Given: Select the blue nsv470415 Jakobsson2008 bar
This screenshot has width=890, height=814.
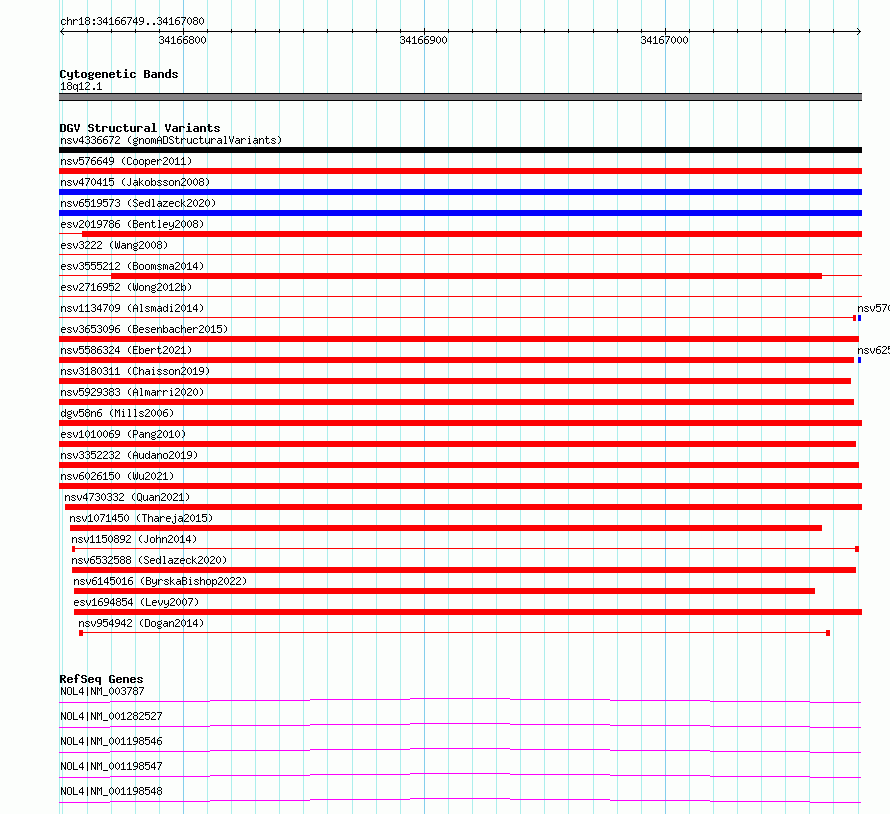Looking at the screenshot, I should [460, 192].
